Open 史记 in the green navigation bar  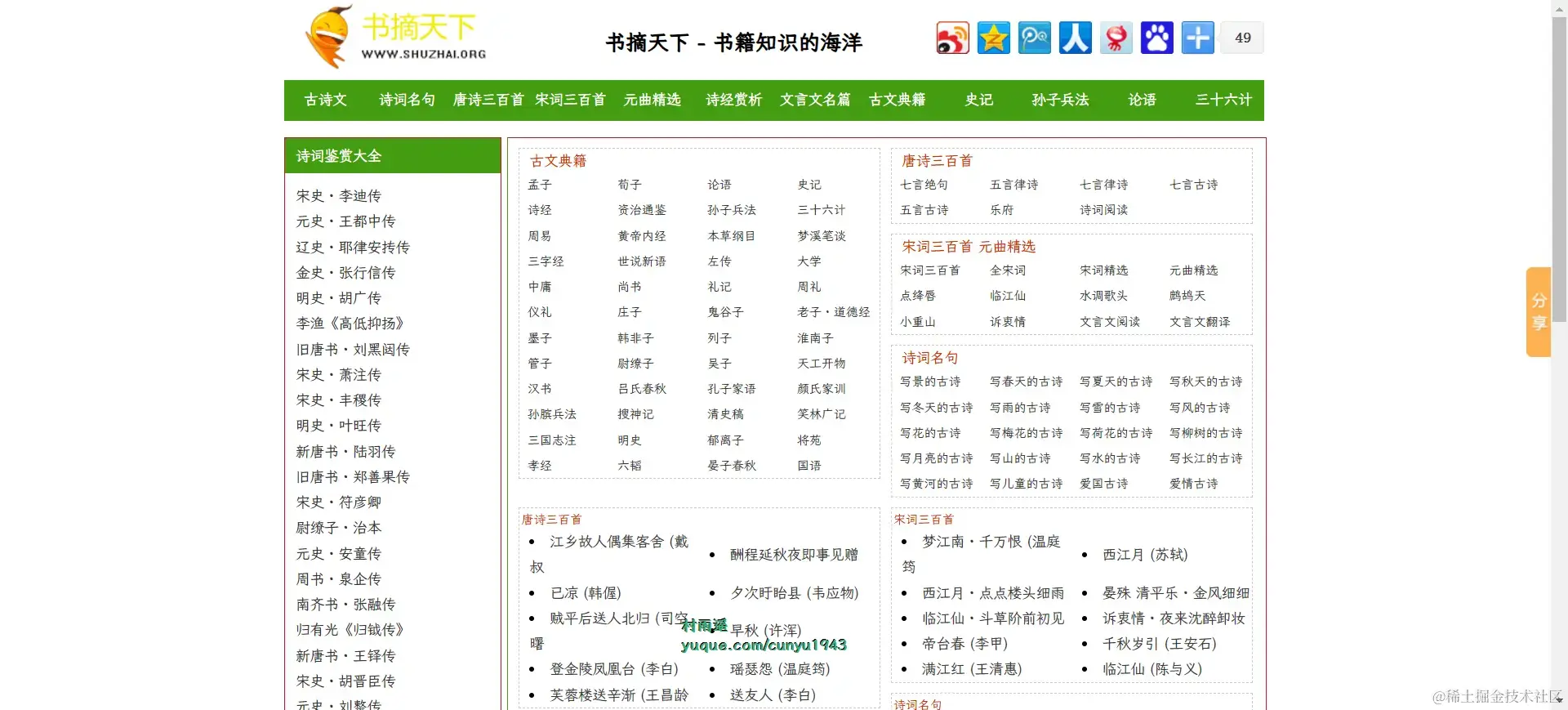[978, 100]
